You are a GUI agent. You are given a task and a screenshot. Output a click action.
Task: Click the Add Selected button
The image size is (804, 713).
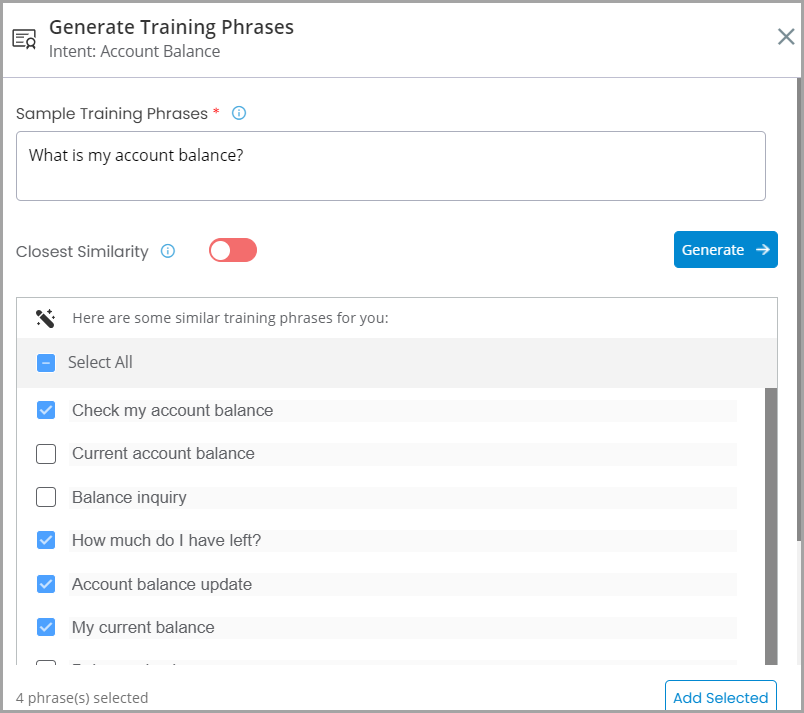720,696
